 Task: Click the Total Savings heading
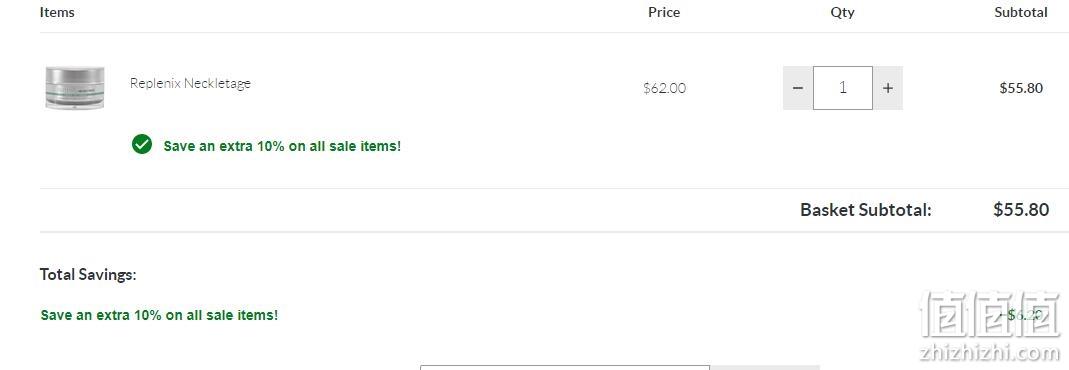pos(88,275)
